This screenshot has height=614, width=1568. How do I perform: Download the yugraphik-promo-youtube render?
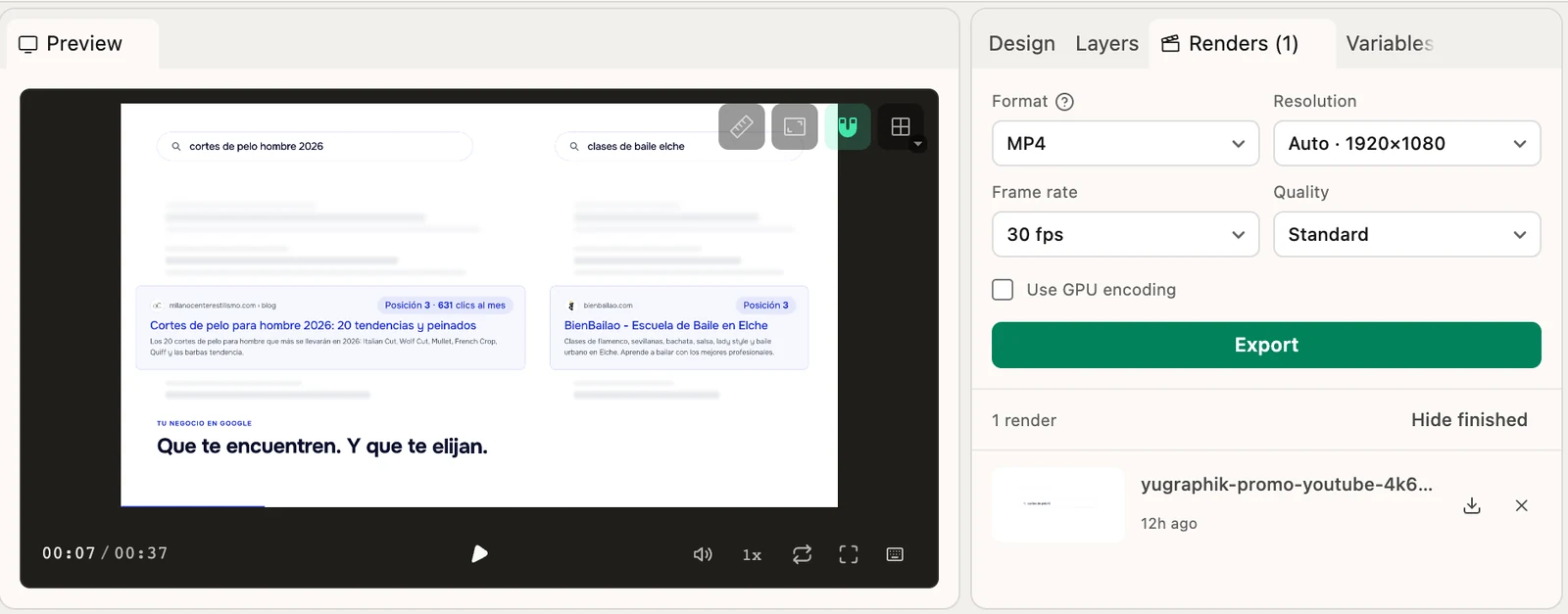(x=1472, y=505)
